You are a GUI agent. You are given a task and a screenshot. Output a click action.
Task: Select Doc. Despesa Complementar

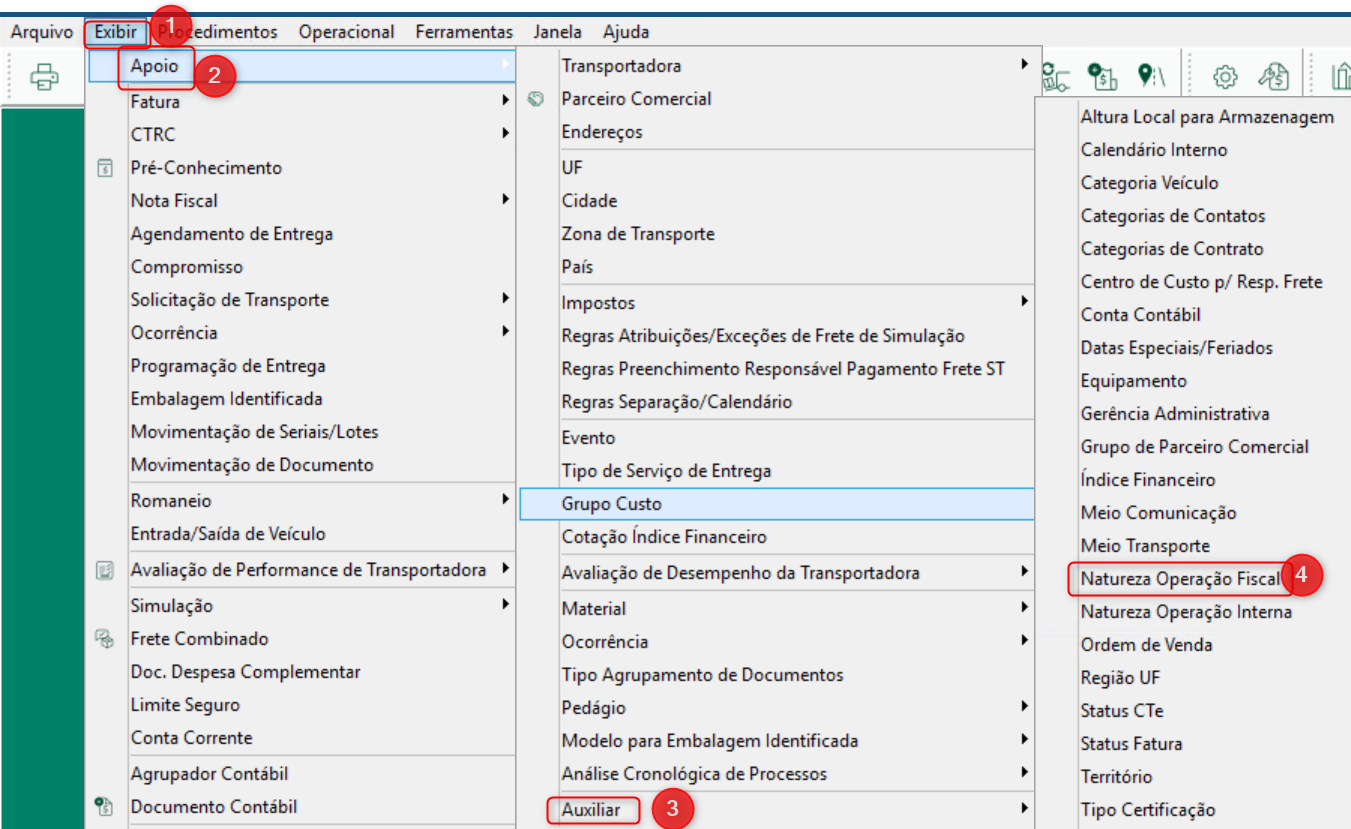pyautogui.click(x=246, y=672)
